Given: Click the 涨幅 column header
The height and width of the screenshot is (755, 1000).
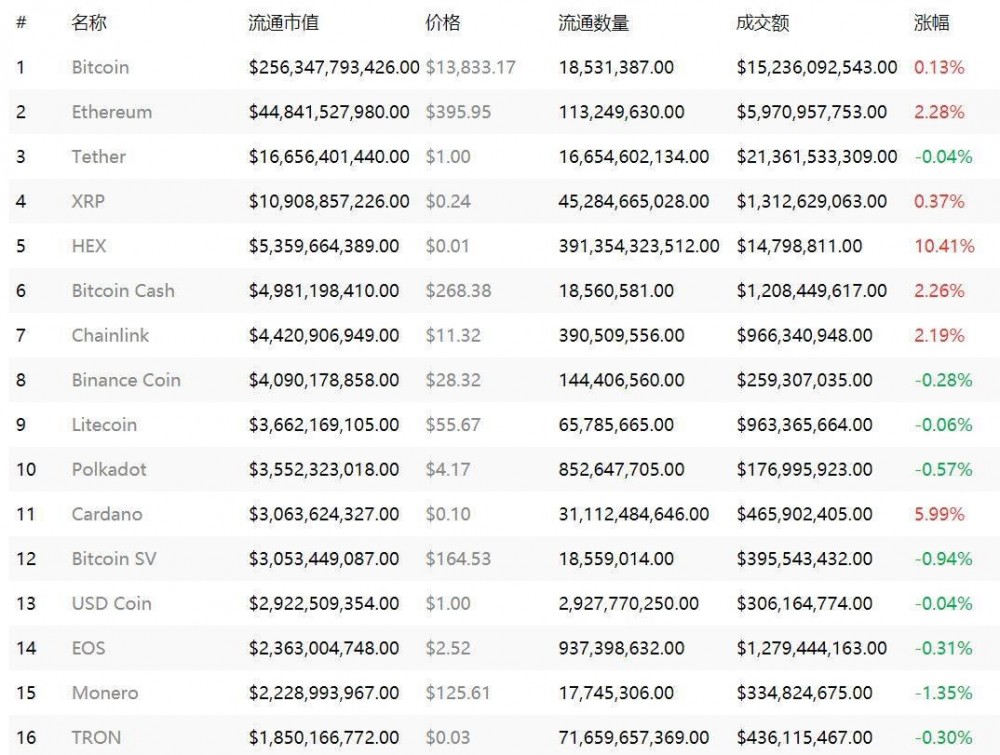Looking at the screenshot, I should 932,23.
